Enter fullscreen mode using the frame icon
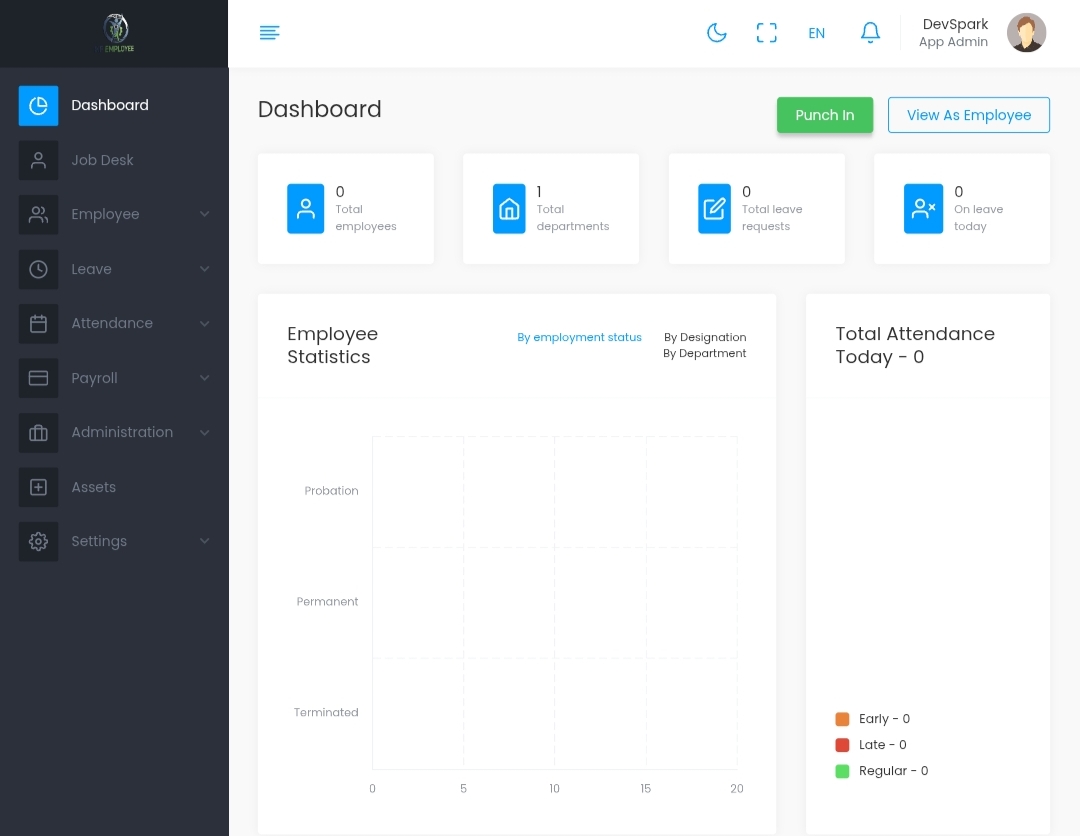Screen dimensions: 1080x836 coord(766,33)
